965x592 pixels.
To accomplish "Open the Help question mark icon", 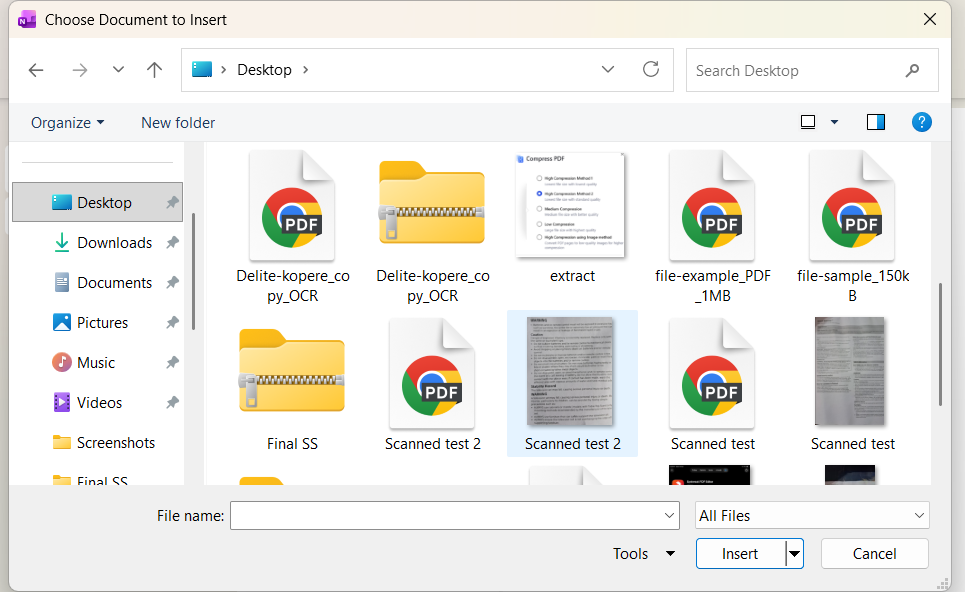I will tap(922, 122).
